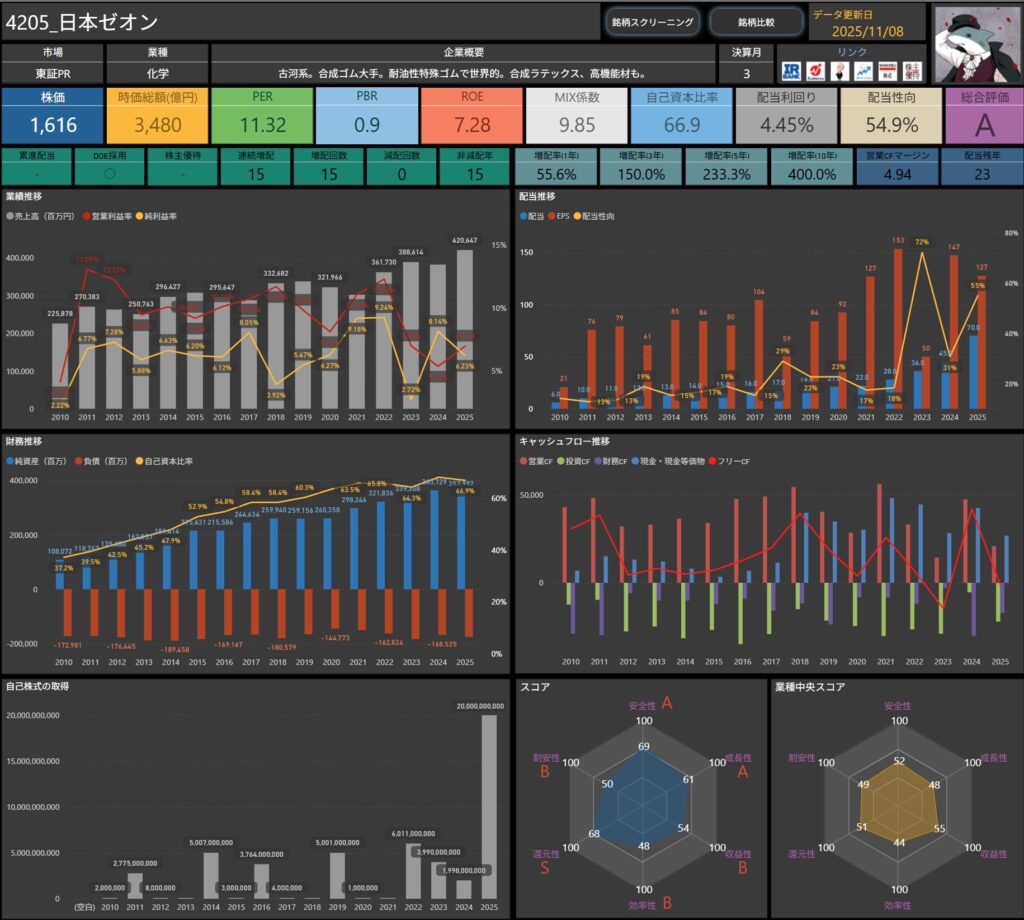1024x920 pixels.
Task: Select the フリーCF legend item
Action: [732, 461]
